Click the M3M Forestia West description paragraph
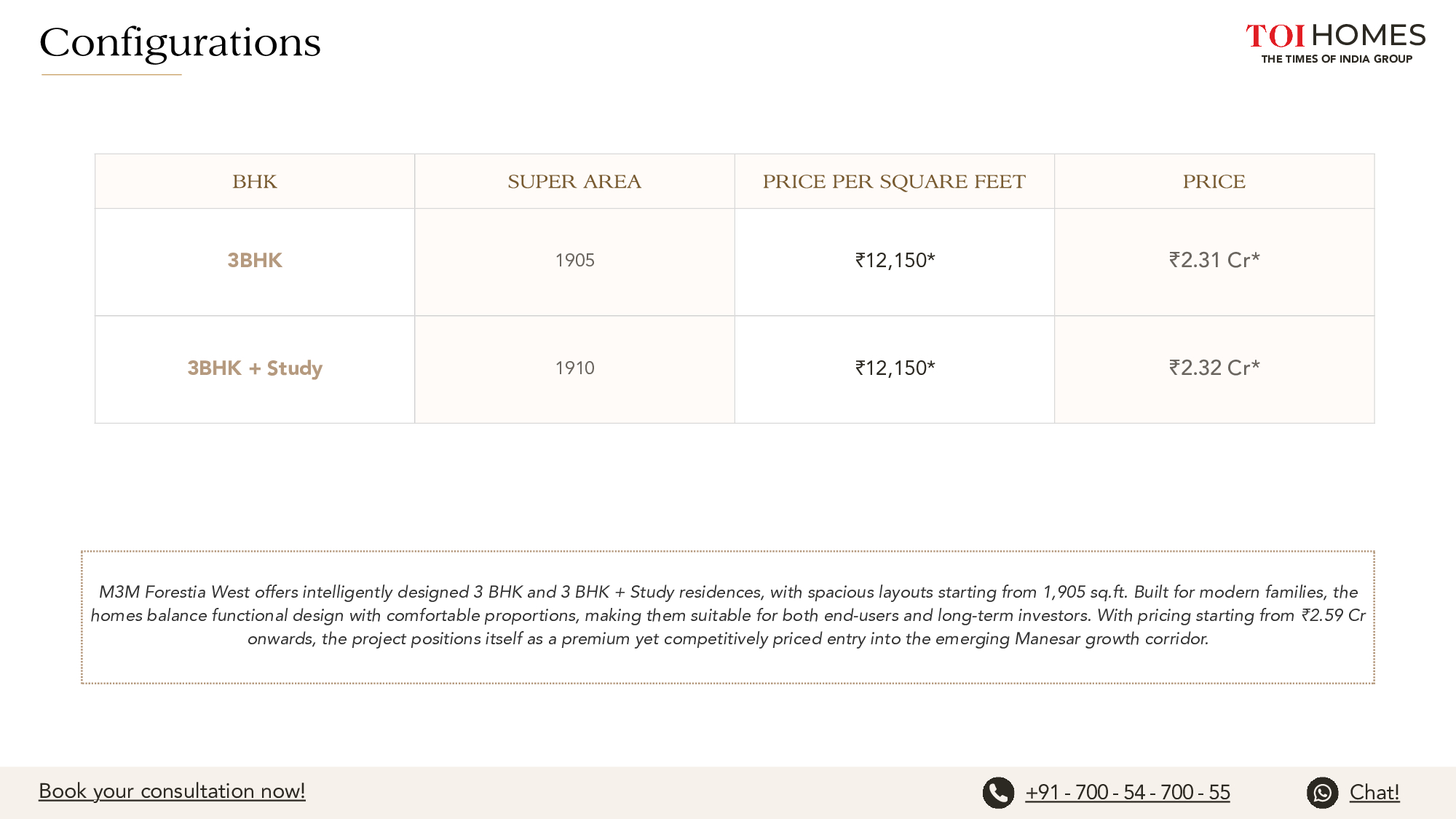This screenshot has width=1456, height=819. (728, 615)
